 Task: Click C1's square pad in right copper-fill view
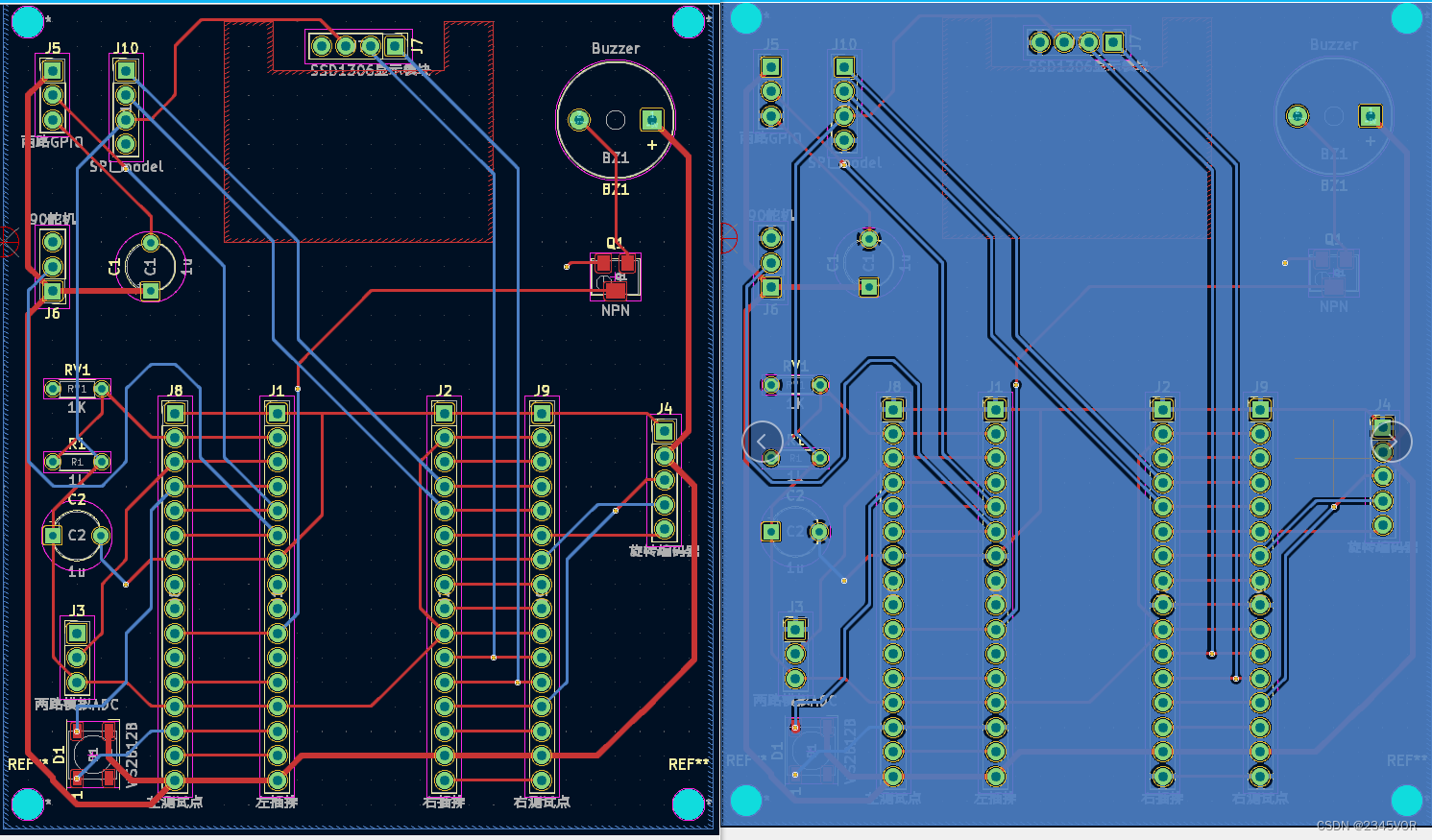coord(868,287)
